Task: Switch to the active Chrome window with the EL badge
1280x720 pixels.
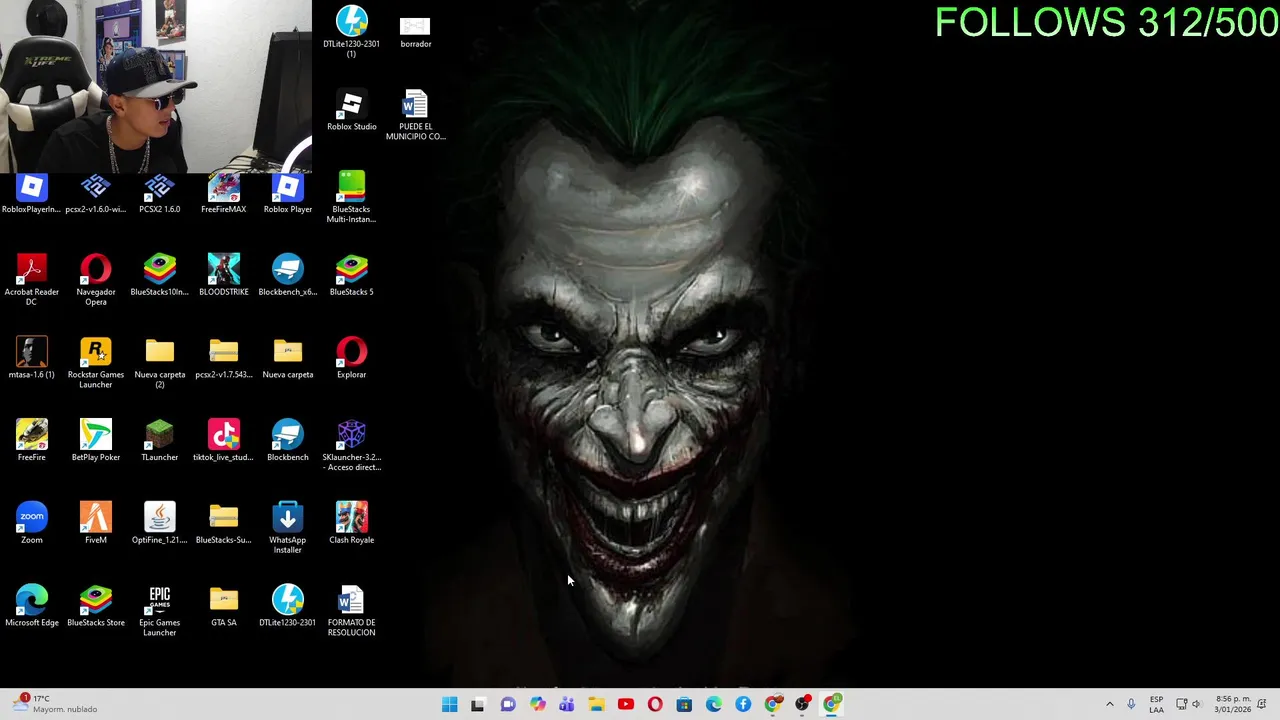Action: [832, 704]
